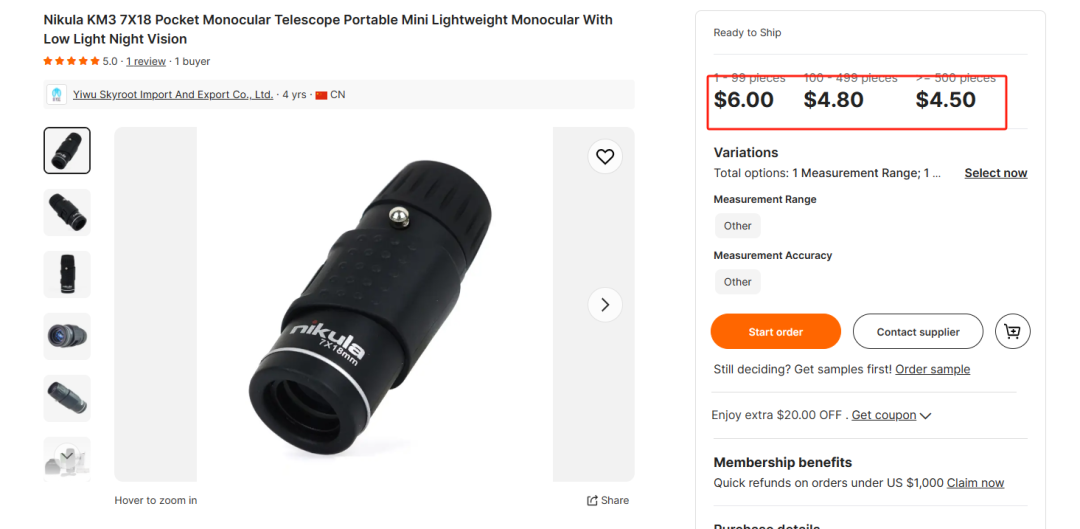This screenshot has width=1080, height=529.
Task: Click the supplier logo icon
Action: pos(56,94)
